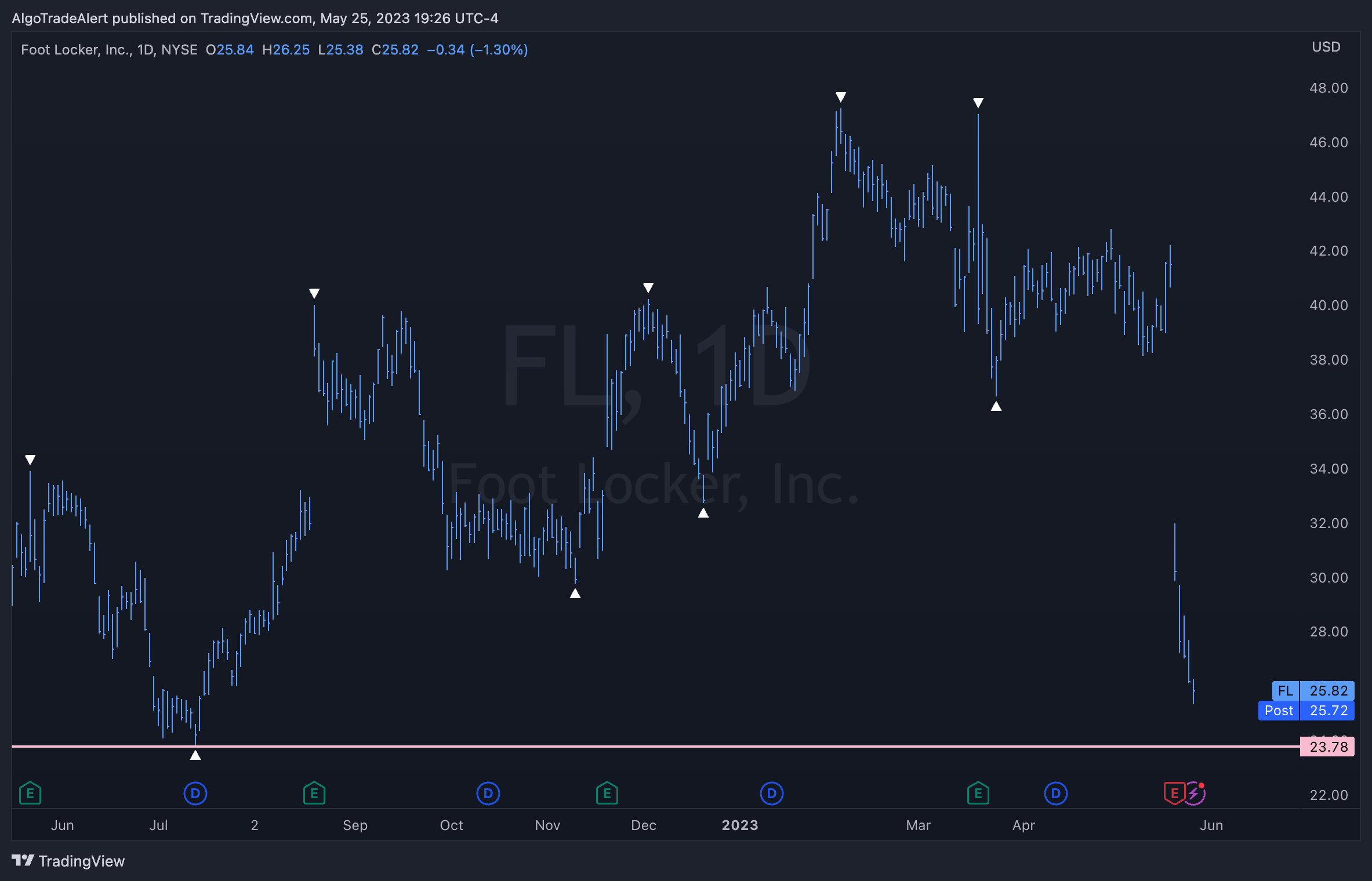Select the up-triangle marker below the July low
1372x881 pixels.
[195, 755]
